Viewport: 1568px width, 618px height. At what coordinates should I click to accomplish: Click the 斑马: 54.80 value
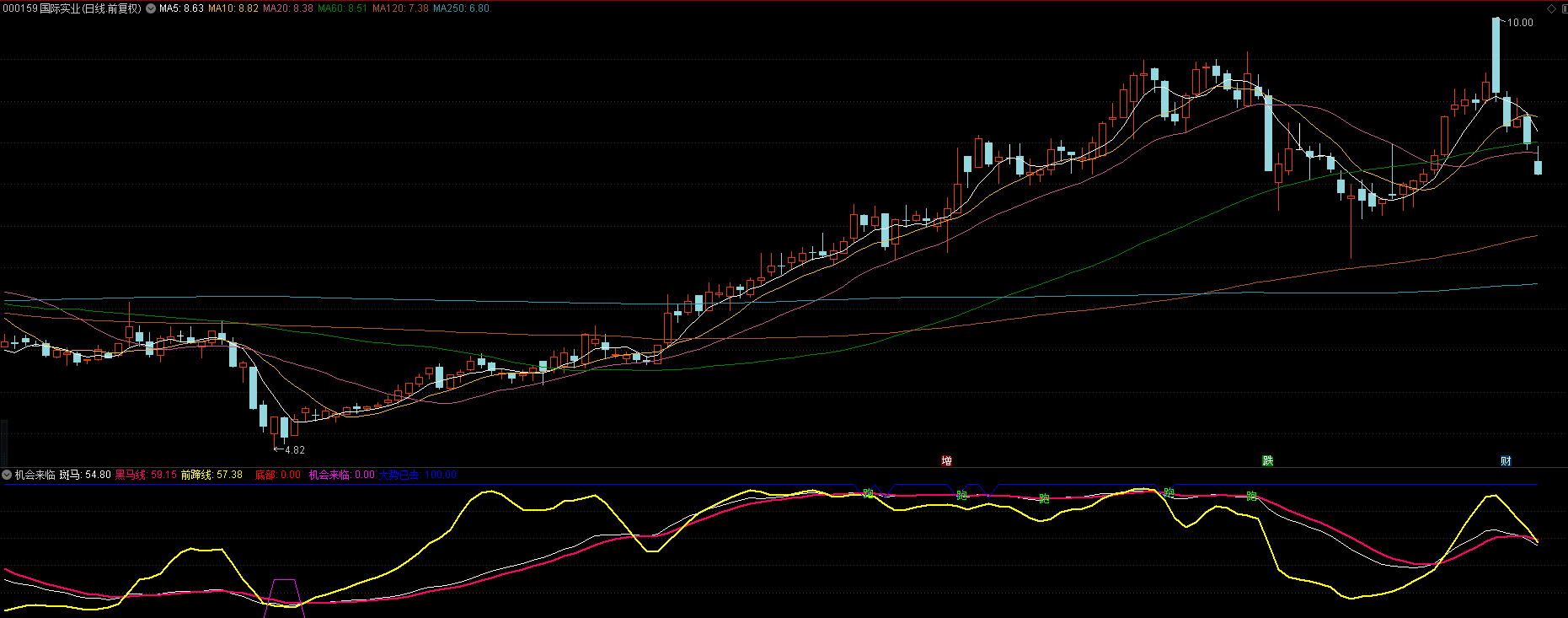85,475
